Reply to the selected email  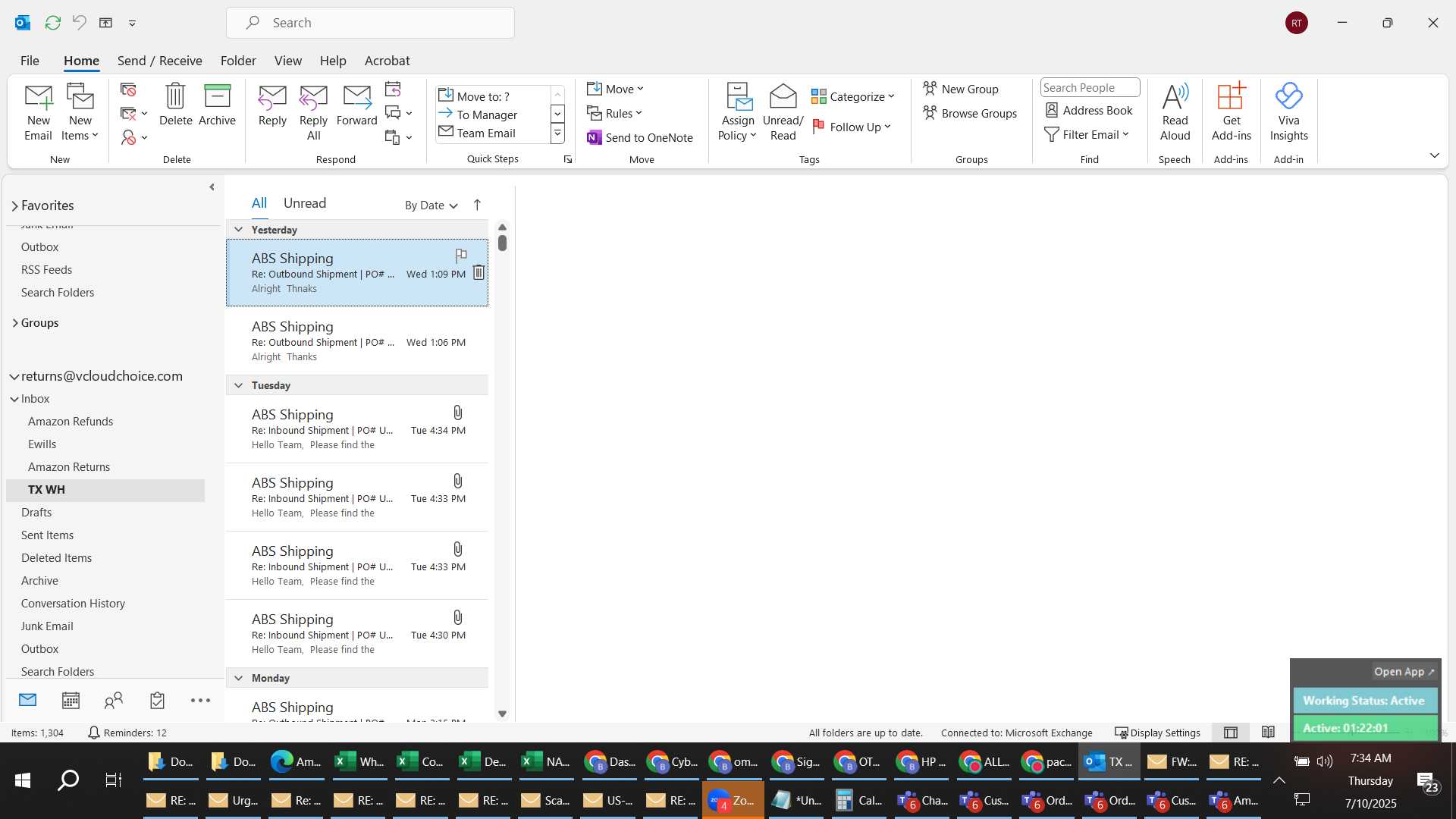pyautogui.click(x=272, y=105)
